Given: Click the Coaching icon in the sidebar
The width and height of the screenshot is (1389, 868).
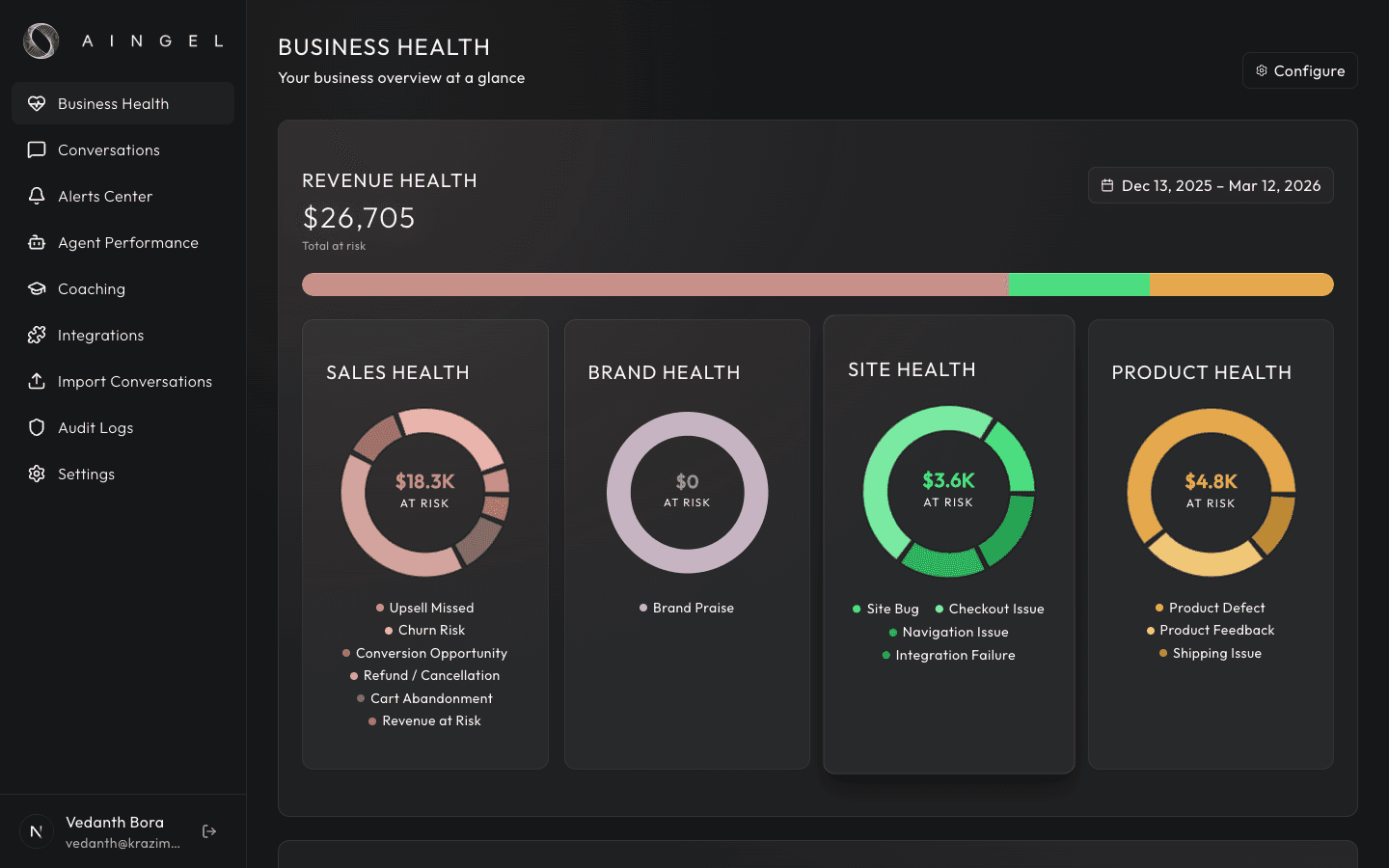Looking at the screenshot, I should pos(36,288).
